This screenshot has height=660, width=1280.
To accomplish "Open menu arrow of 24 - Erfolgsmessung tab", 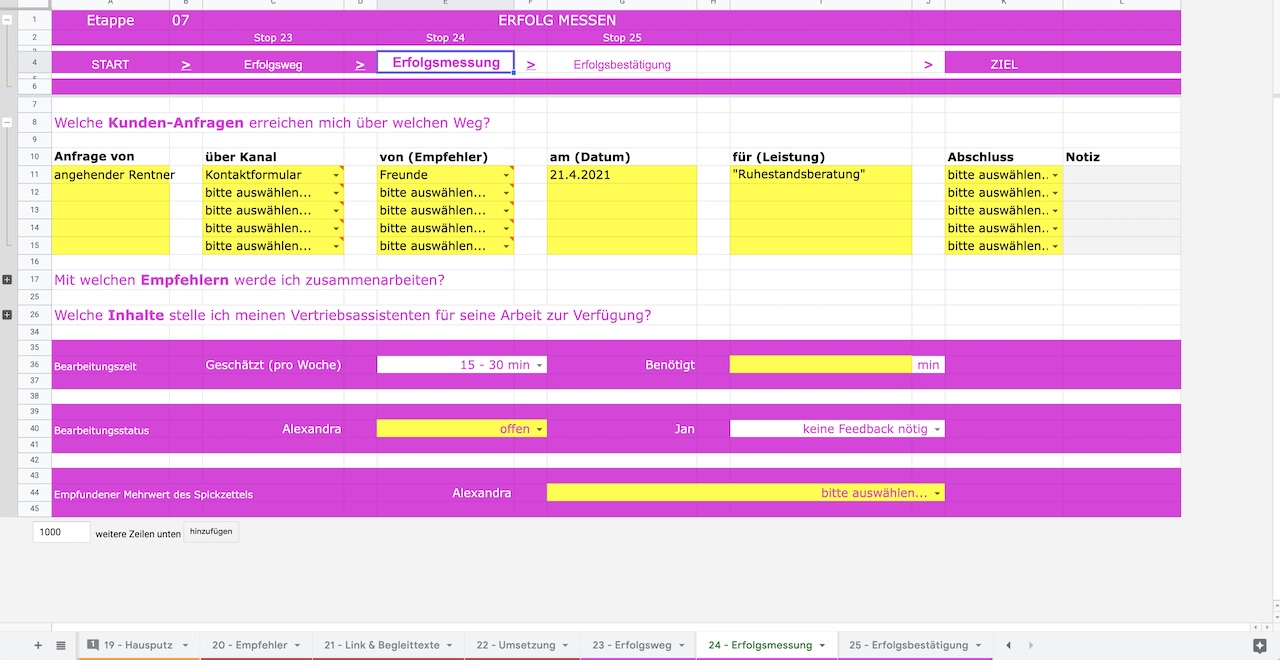I will coord(822,646).
